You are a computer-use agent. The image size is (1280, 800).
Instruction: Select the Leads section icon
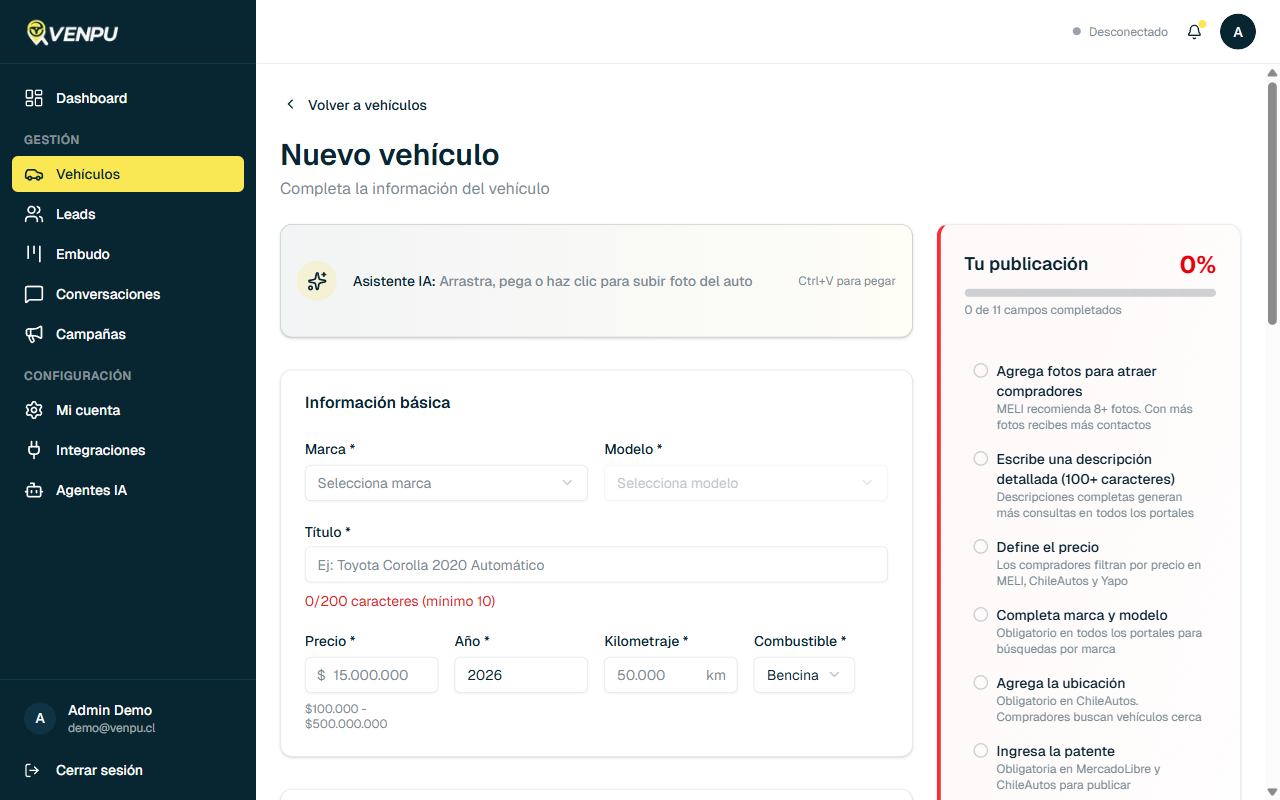(34, 214)
